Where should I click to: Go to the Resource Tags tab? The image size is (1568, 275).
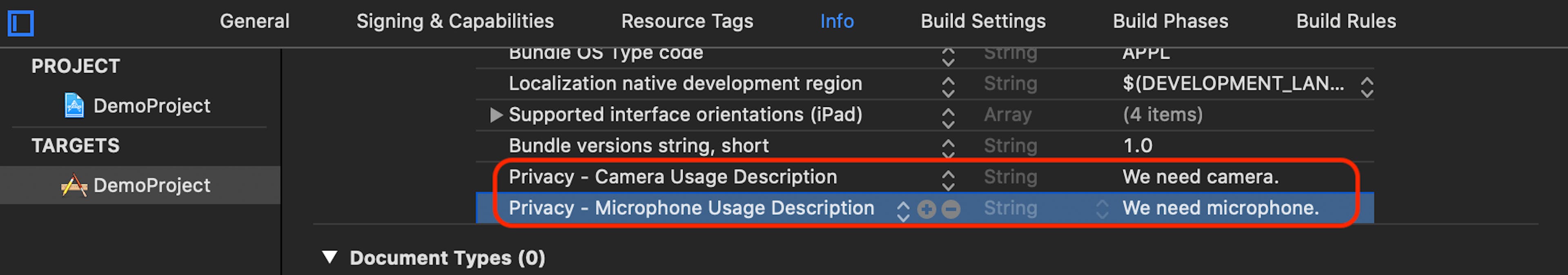tap(686, 21)
